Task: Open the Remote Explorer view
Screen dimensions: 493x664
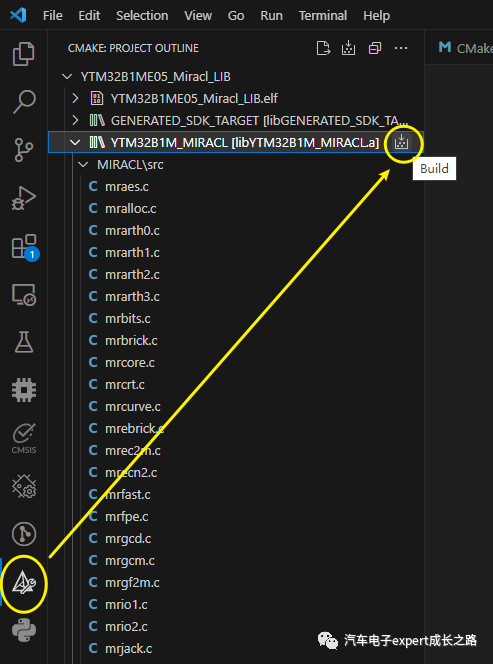Action: (24, 295)
